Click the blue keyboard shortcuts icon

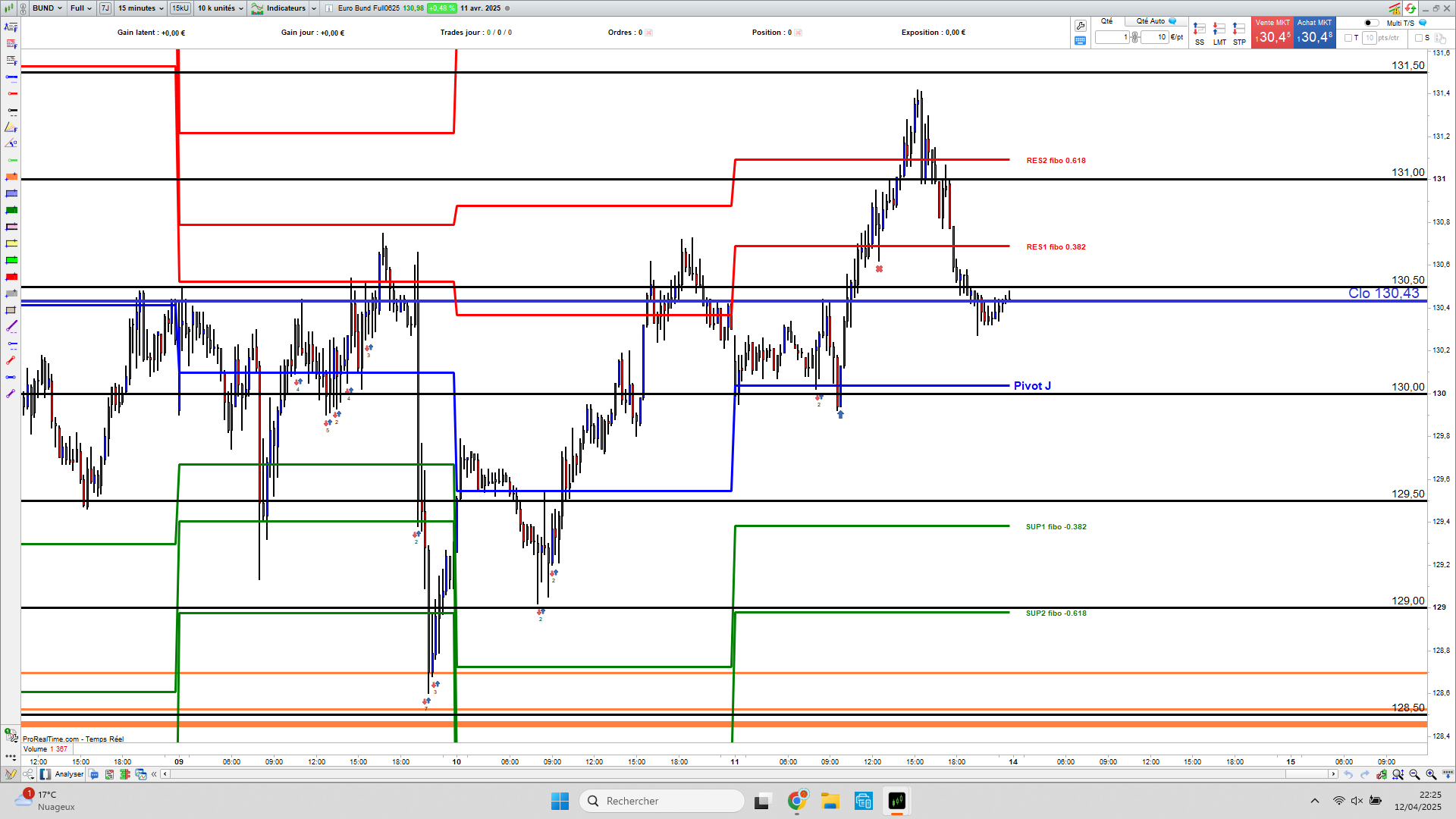1081,41
